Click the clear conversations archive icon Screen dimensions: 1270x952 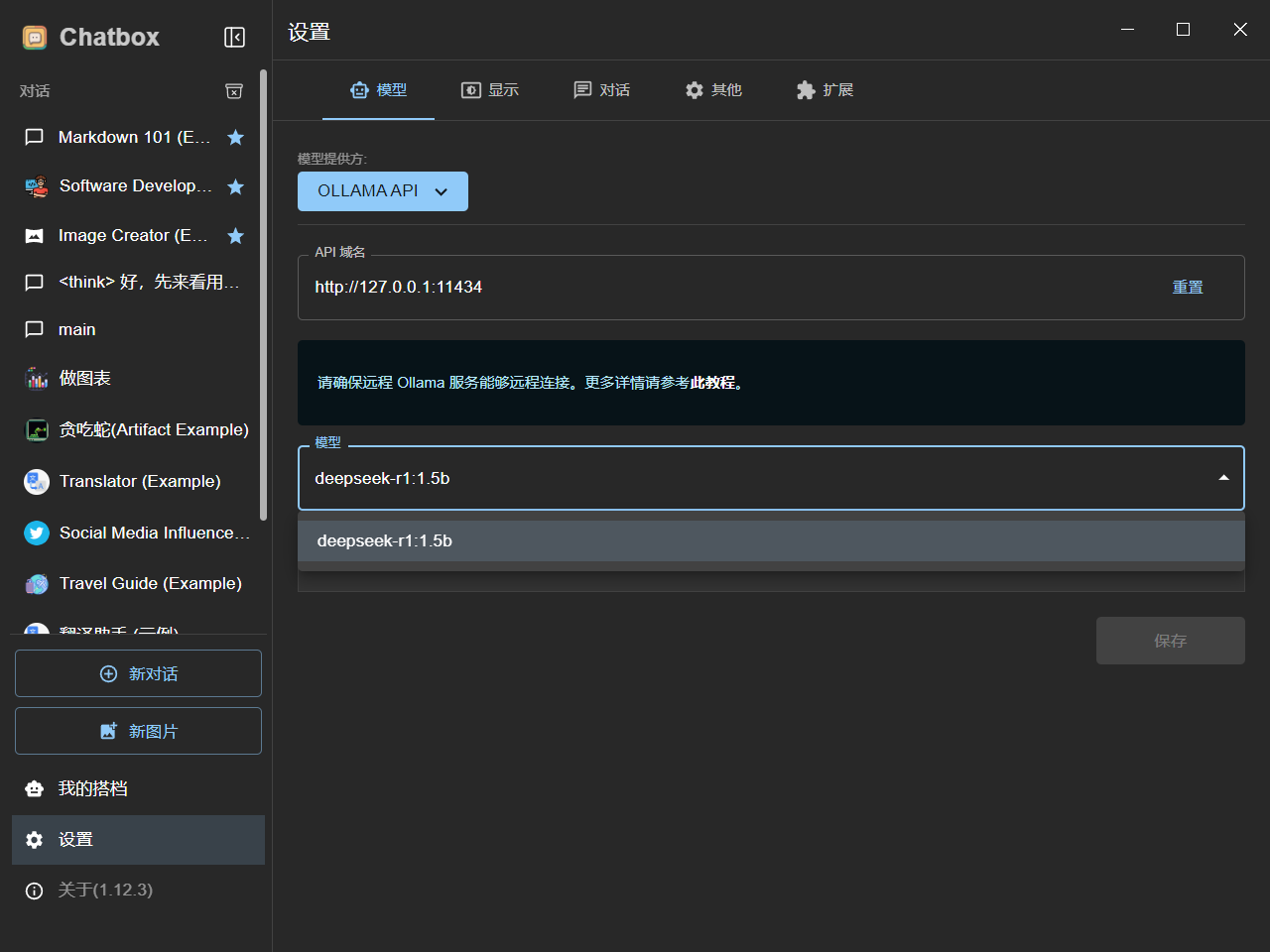tap(234, 91)
